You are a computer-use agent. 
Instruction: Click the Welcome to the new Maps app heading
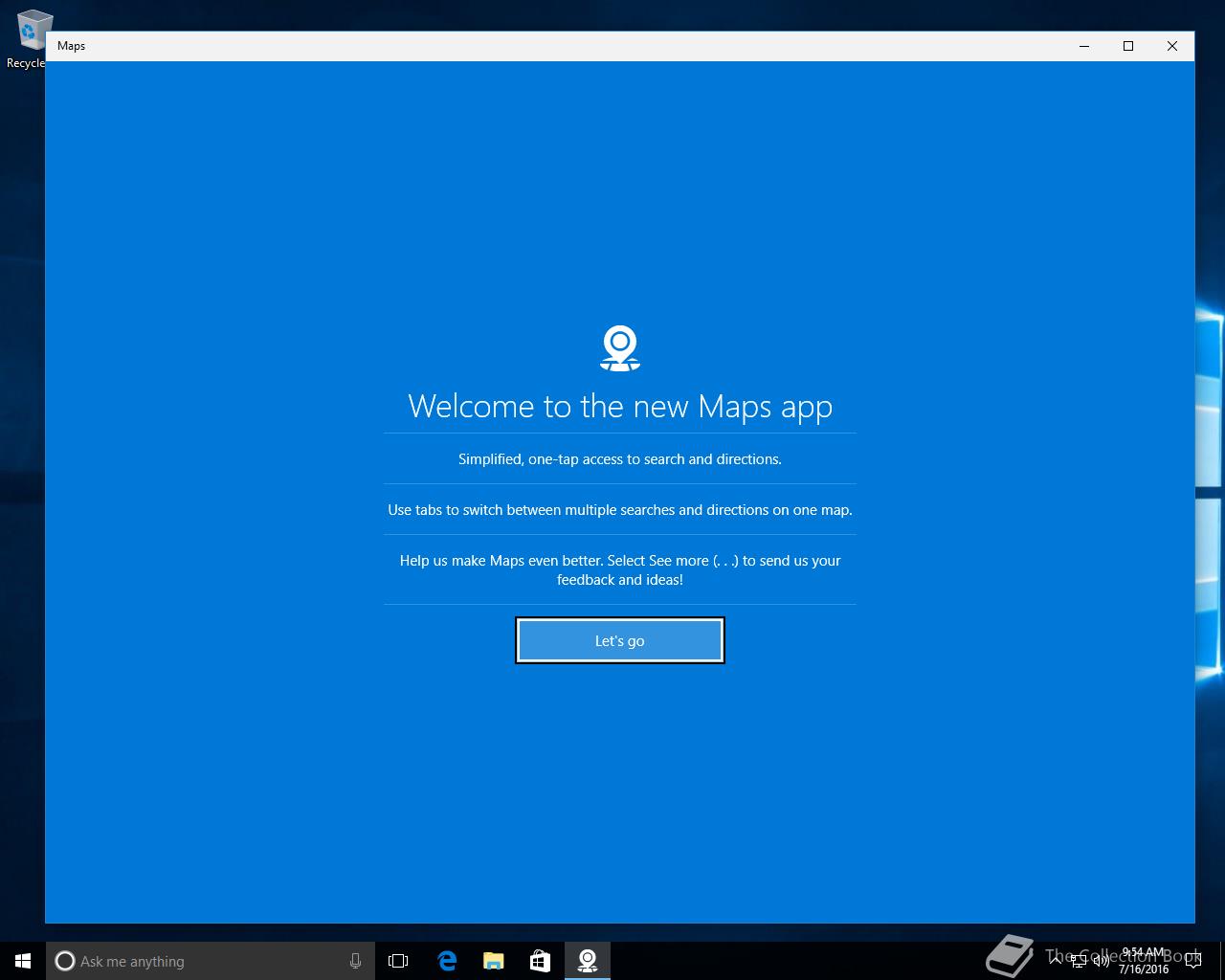click(x=620, y=407)
